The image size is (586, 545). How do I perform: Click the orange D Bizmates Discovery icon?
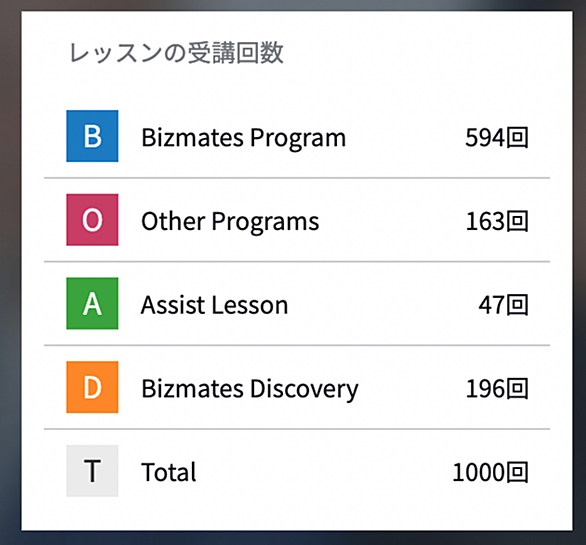pos(92,387)
